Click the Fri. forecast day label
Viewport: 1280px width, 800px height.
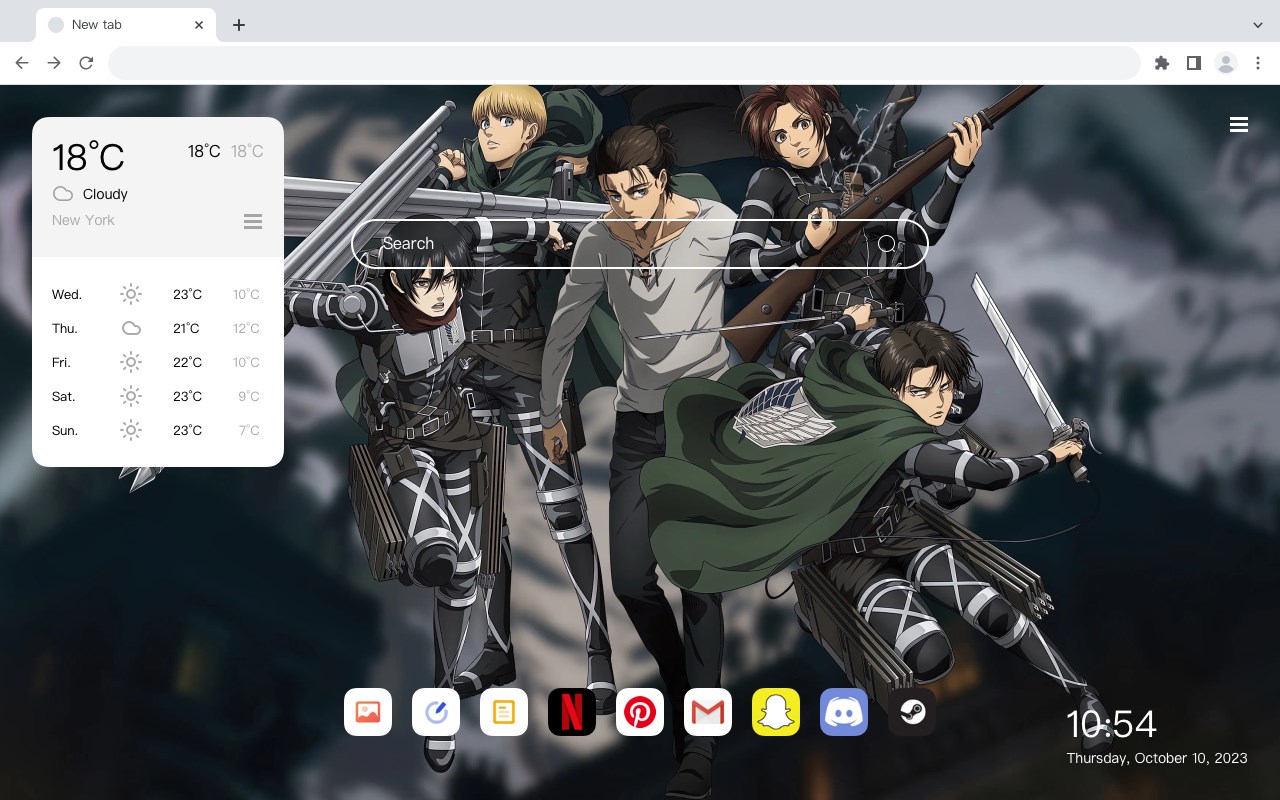tap(61, 362)
